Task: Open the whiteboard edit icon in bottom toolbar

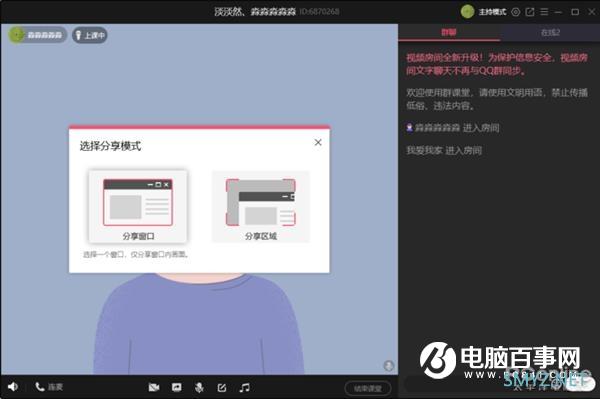Action: (x=222, y=388)
